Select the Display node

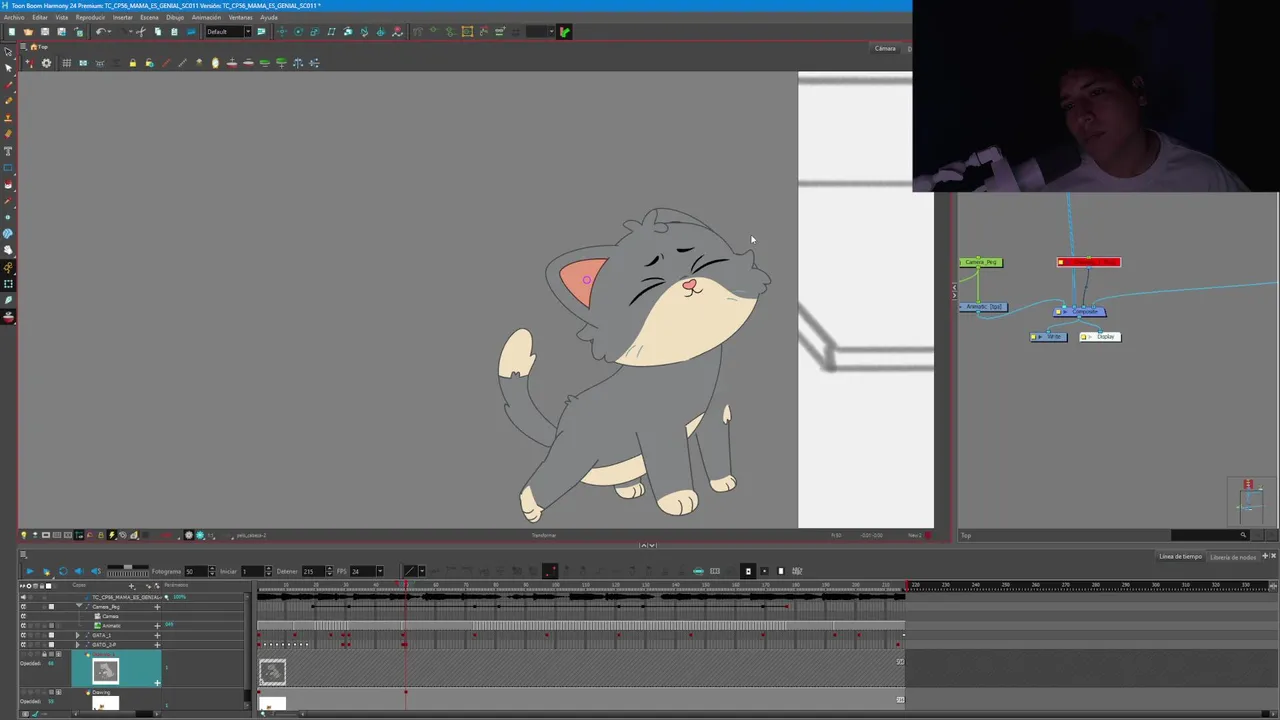[1100, 337]
